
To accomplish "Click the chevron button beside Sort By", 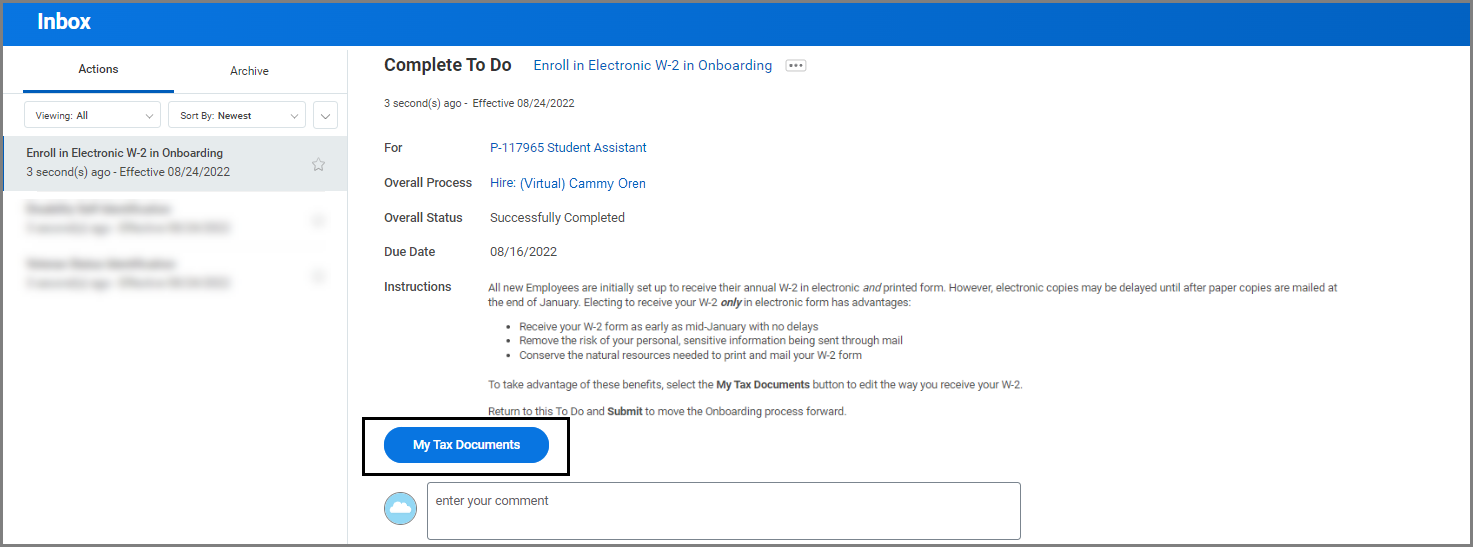I will [x=325, y=116].
